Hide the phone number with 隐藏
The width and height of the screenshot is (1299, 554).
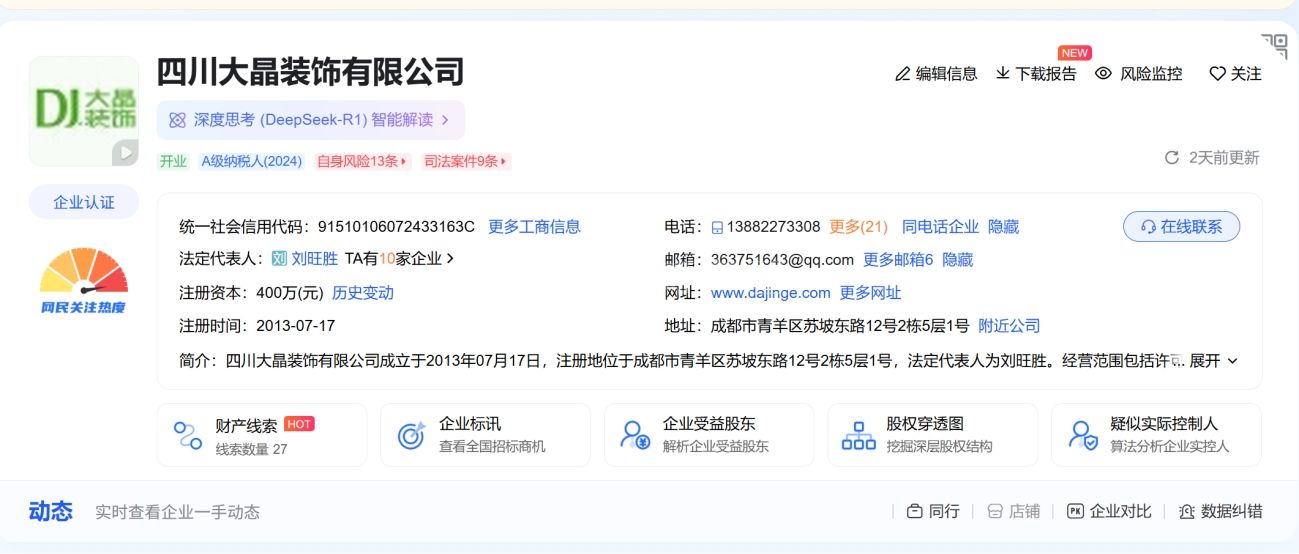1003,227
